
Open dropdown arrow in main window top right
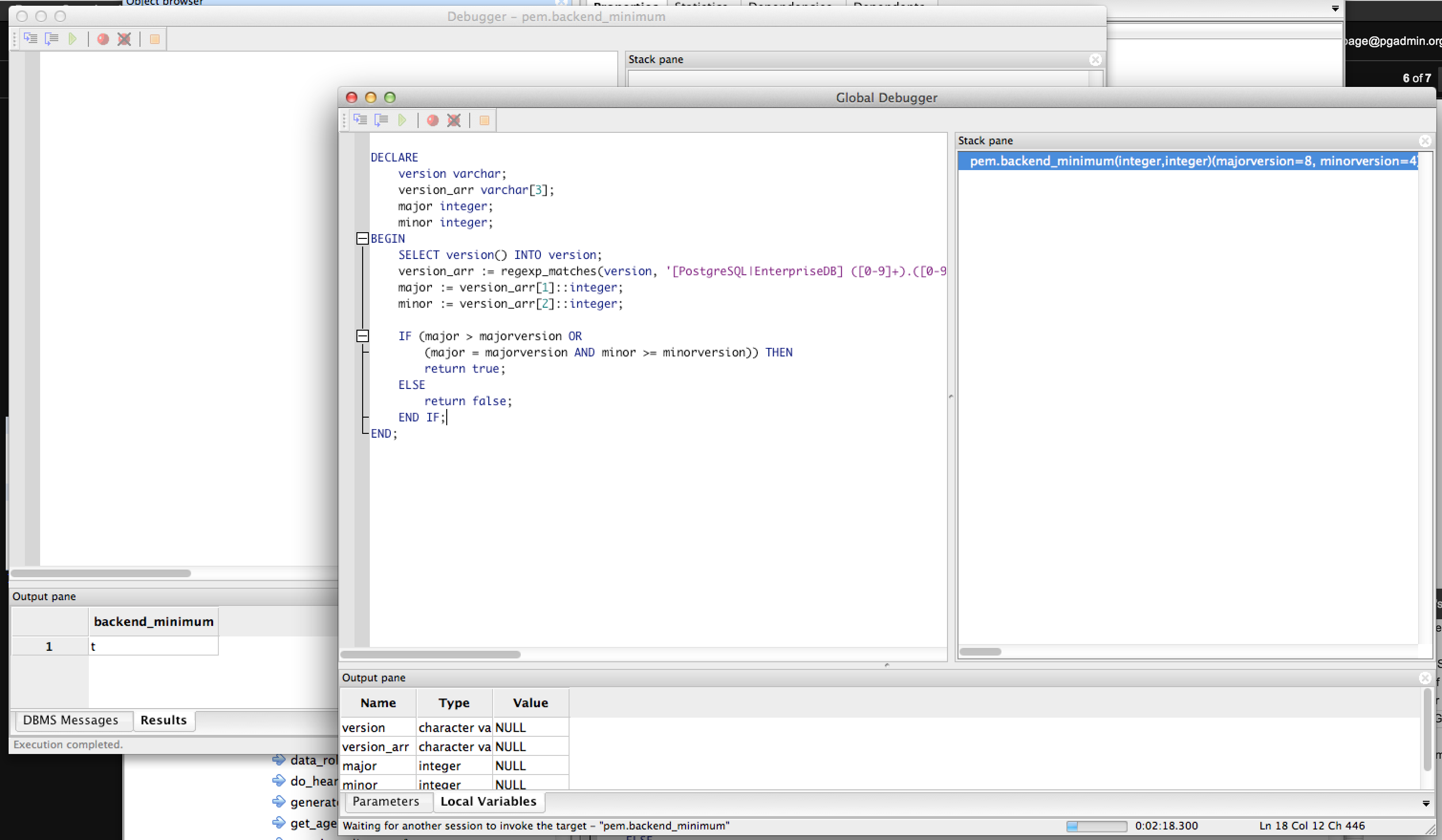click(1335, 9)
